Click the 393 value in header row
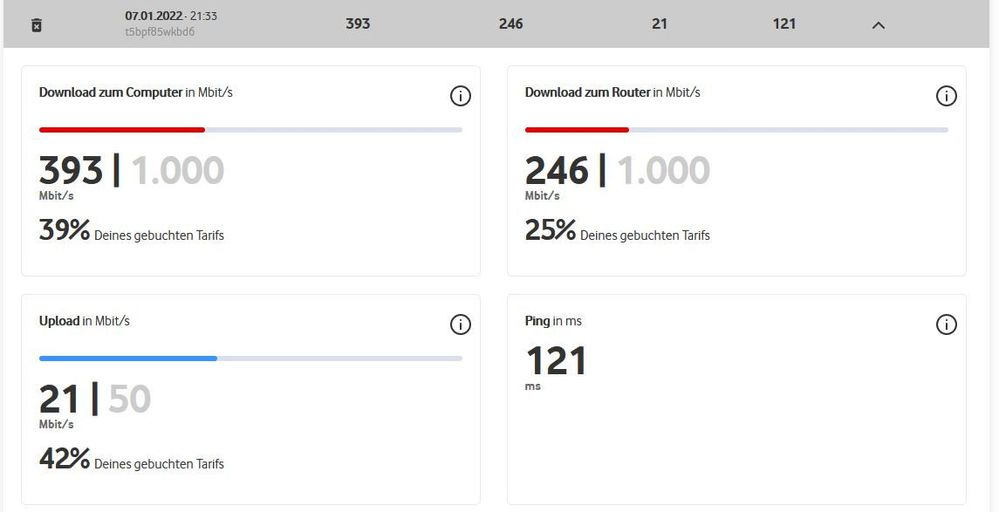Viewport: 999px width, 512px height. tap(358, 24)
